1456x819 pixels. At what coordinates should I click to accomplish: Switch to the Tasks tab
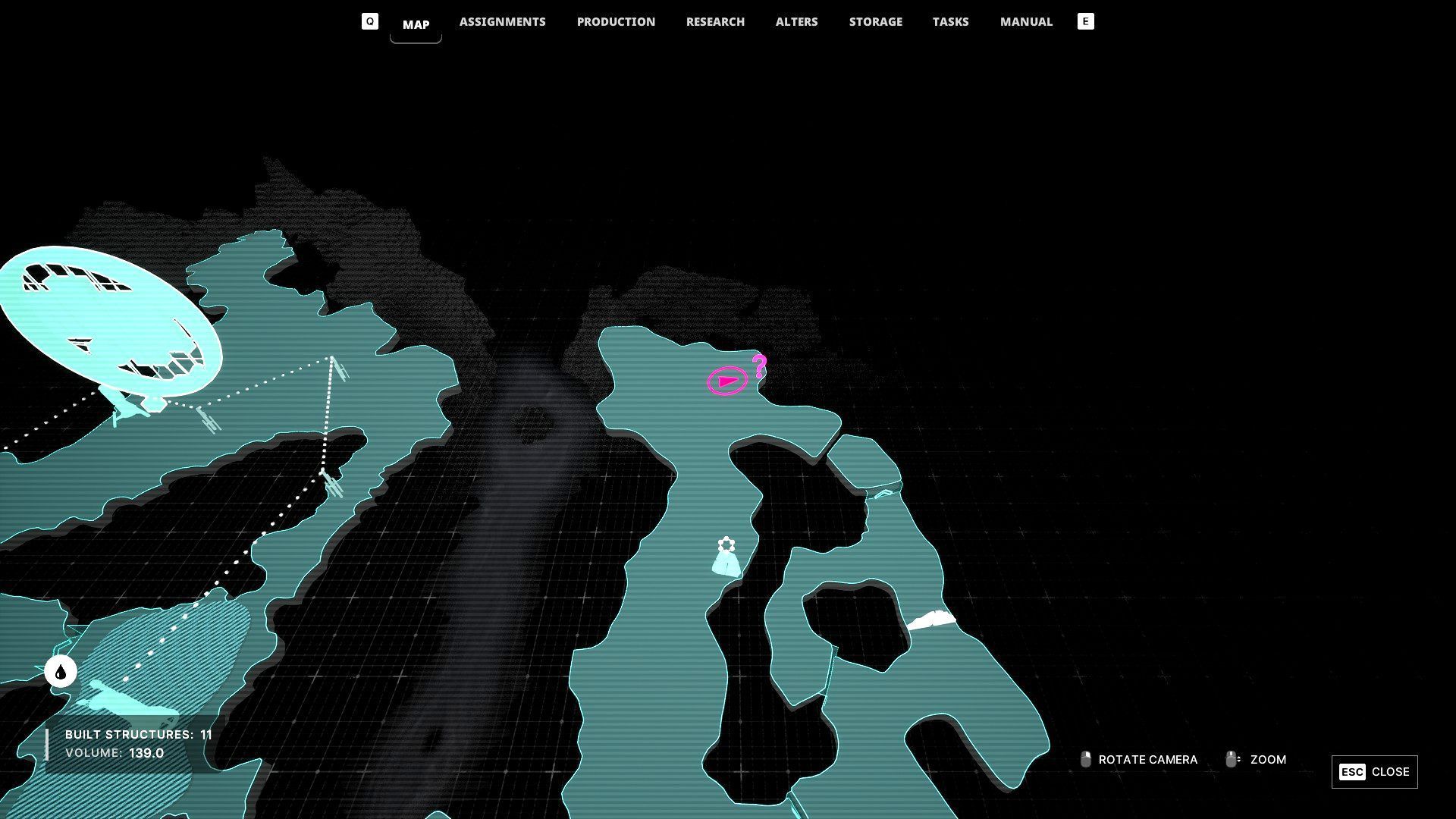pos(950,22)
